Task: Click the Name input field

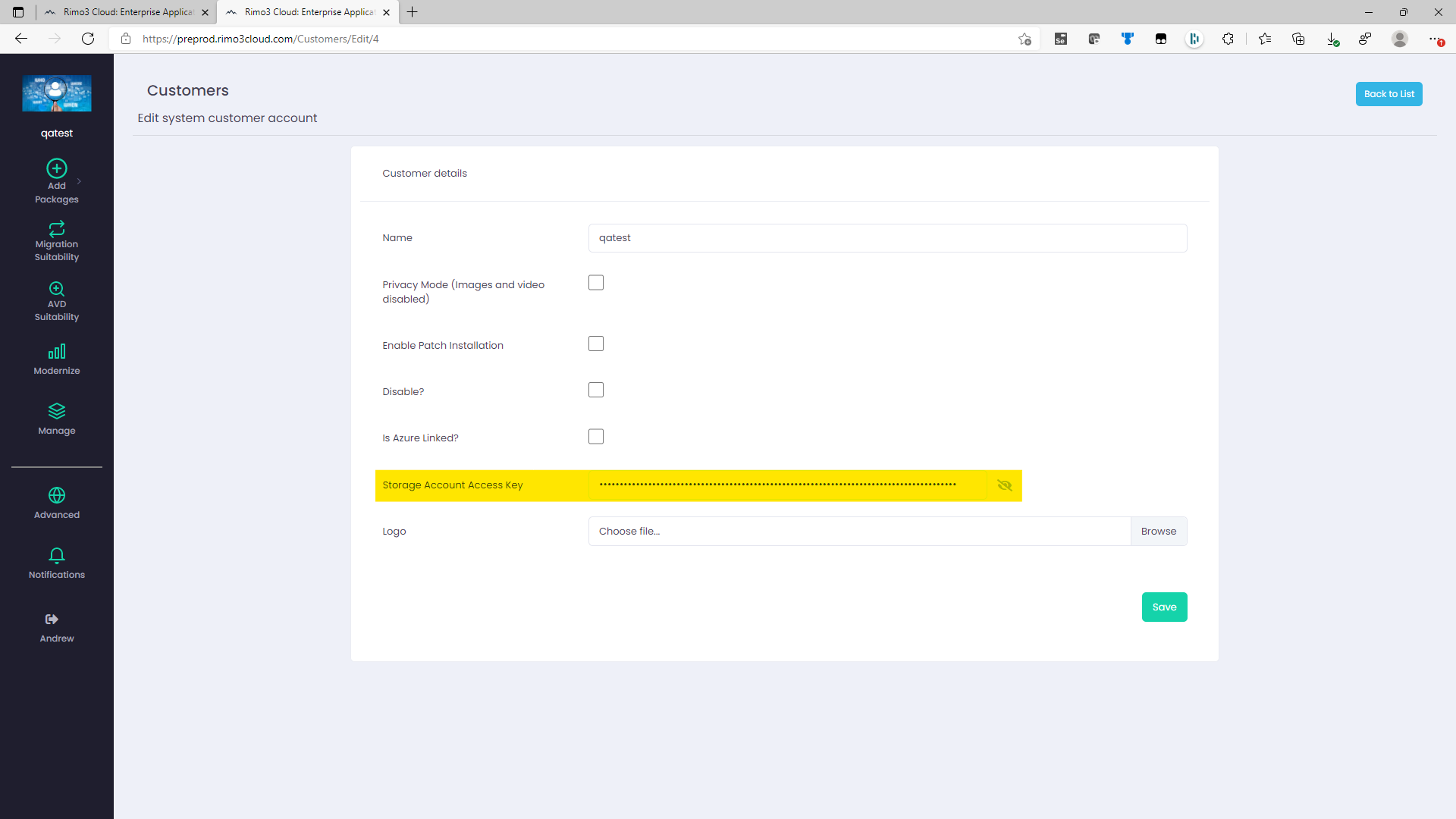Action: [x=887, y=238]
